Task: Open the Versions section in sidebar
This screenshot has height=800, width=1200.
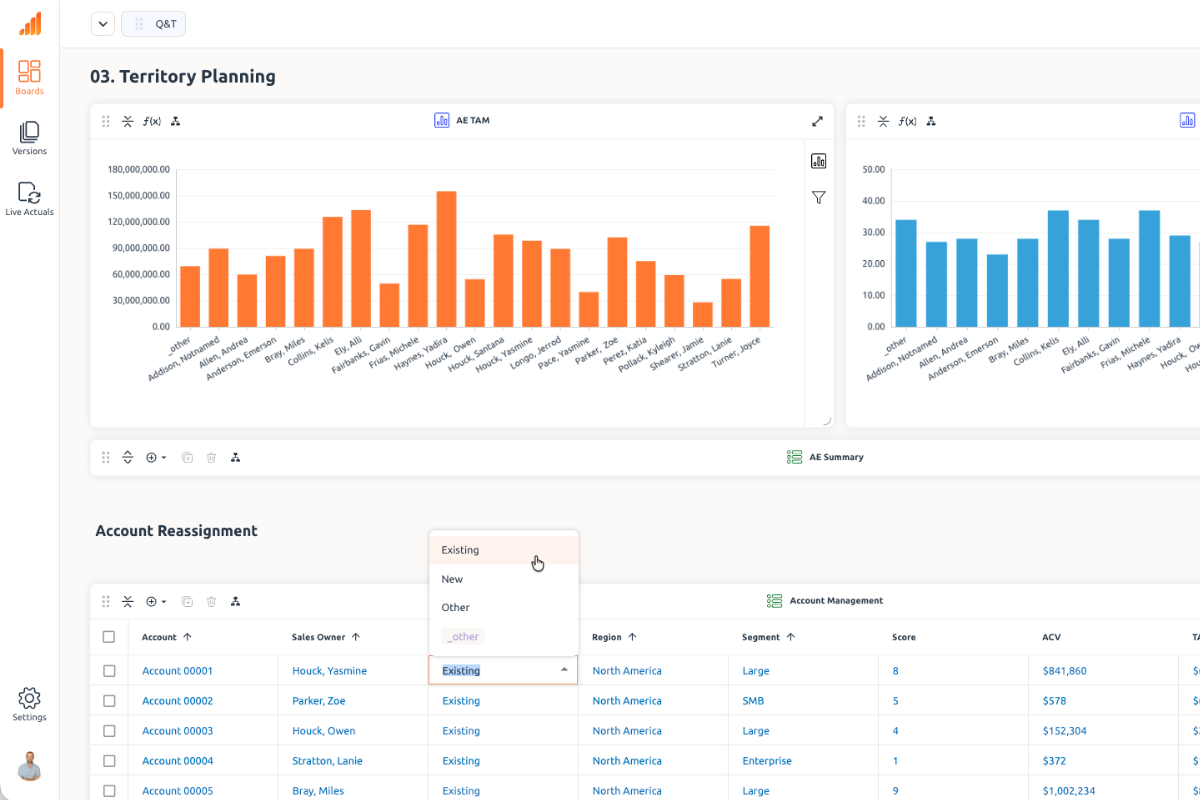Action: (29, 139)
